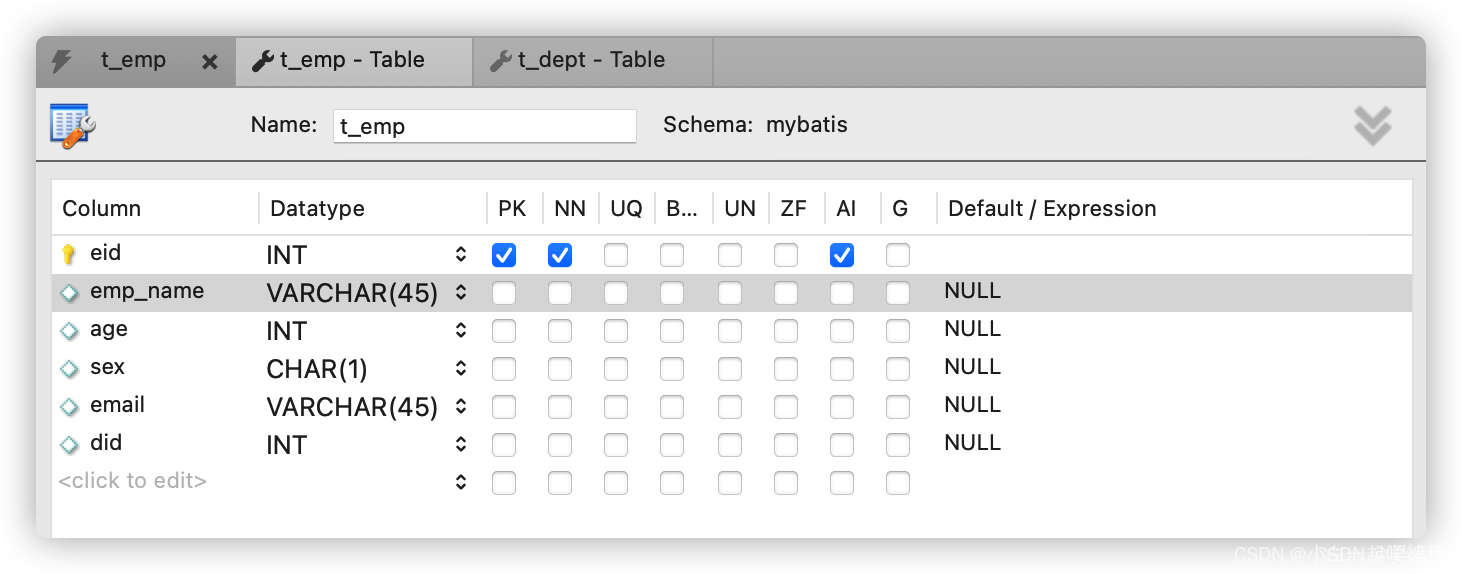Click the lightning bolt query tab icon
1462x574 pixels.
pos(62,61)
